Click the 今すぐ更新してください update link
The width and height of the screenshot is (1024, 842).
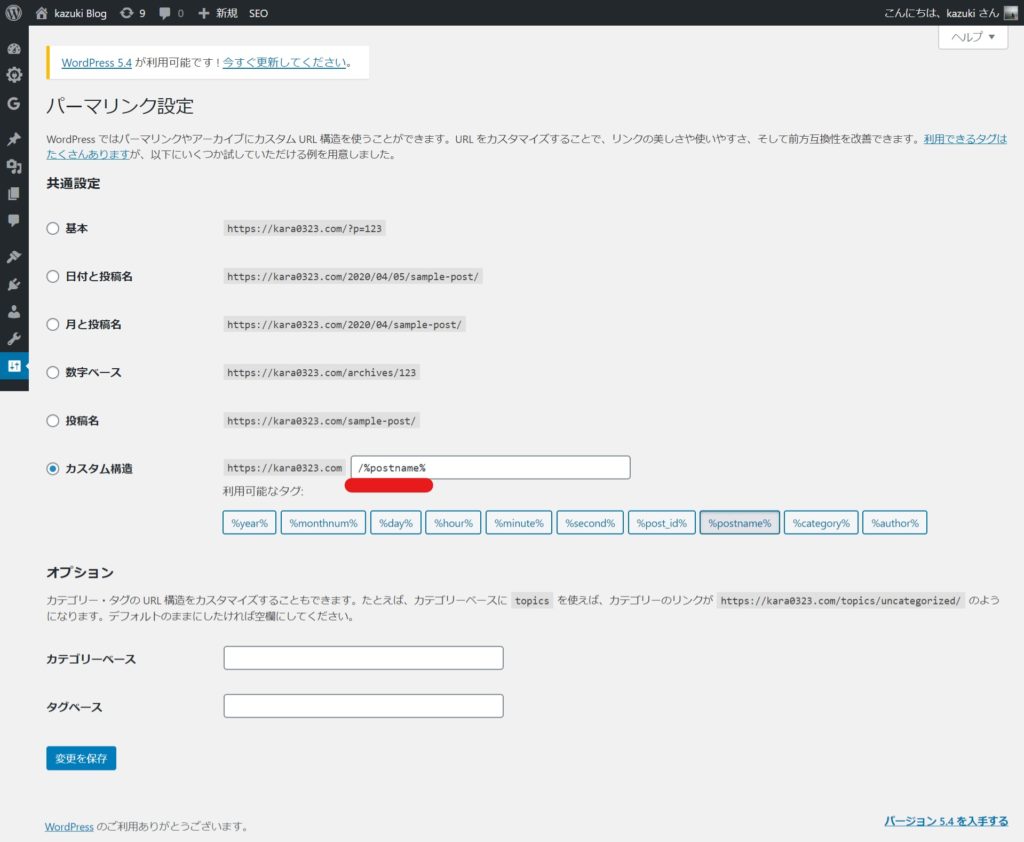285,62
